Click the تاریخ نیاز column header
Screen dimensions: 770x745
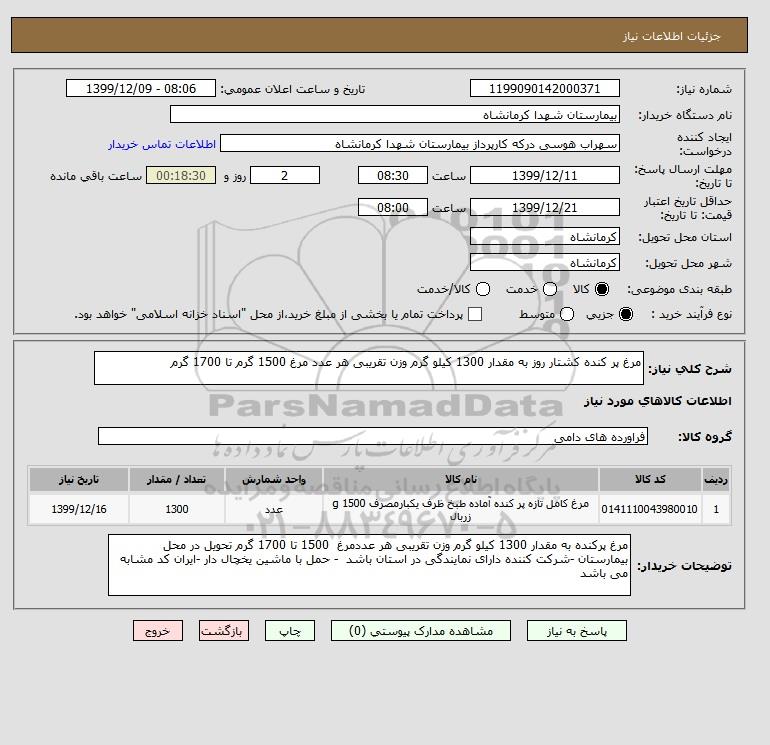pyautogui.click(x=79, y=479)
